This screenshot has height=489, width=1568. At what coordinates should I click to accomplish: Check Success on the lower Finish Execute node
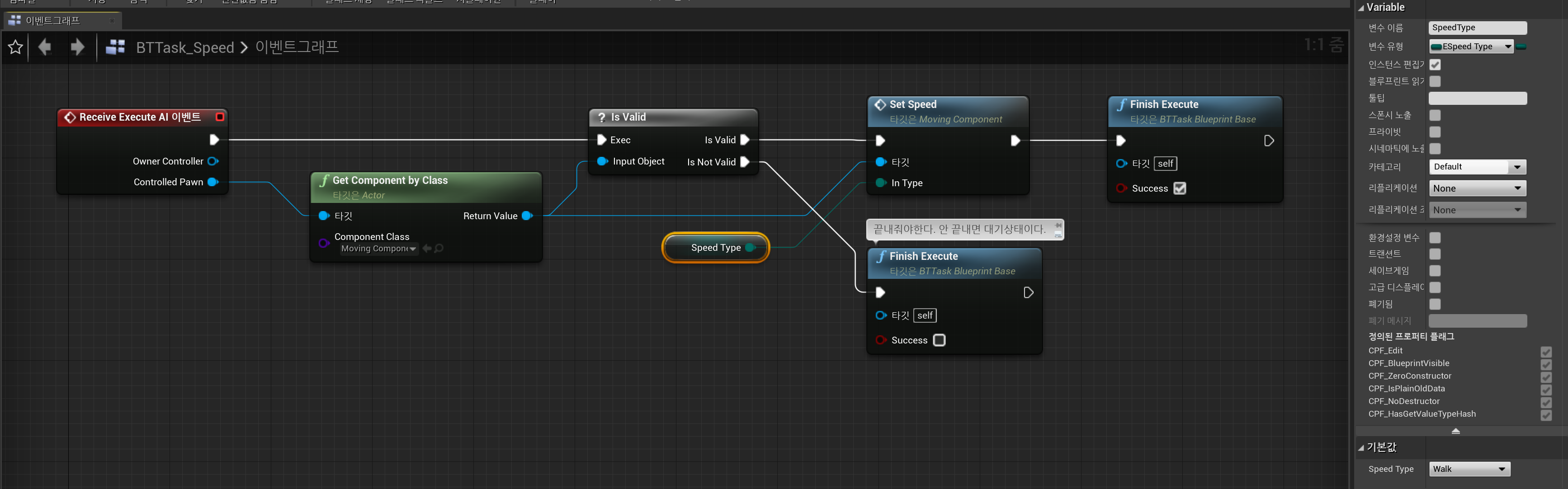939,341
